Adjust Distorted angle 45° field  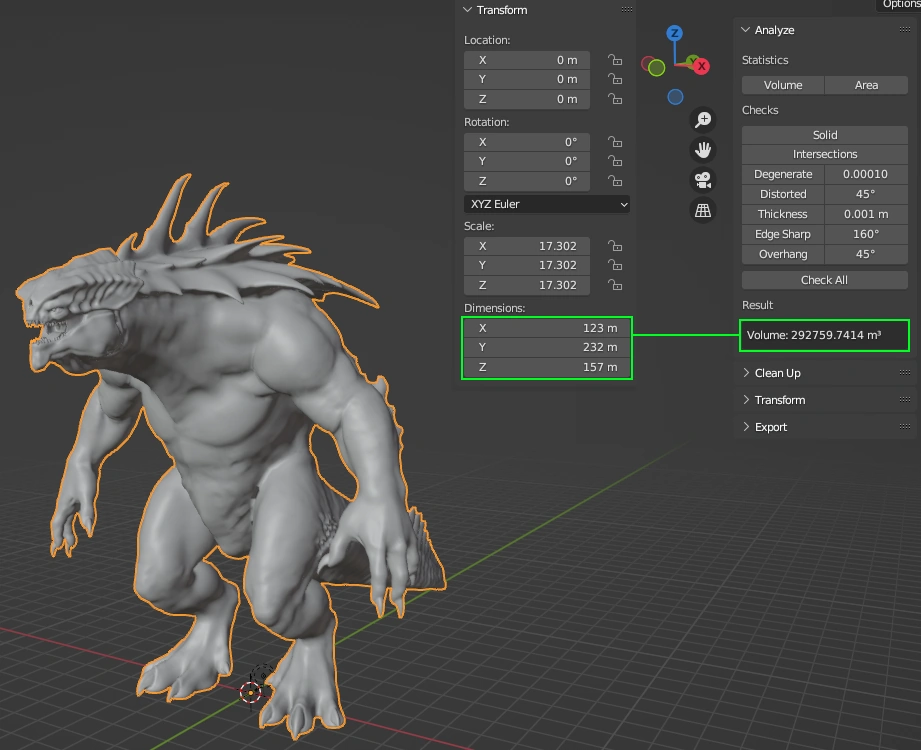click(866, 194)
